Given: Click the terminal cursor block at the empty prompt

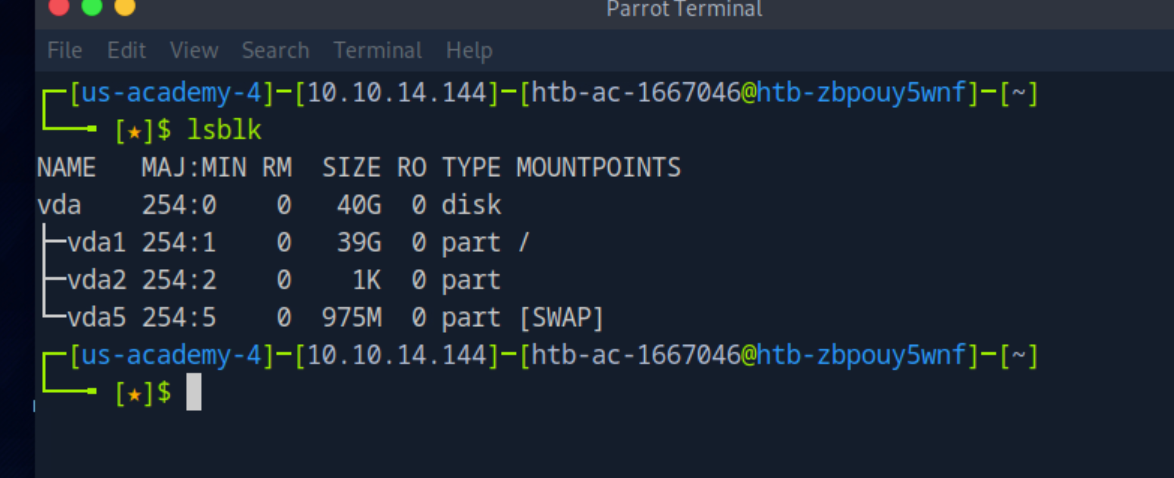Looking at the screenshot, I should point(194,393).
